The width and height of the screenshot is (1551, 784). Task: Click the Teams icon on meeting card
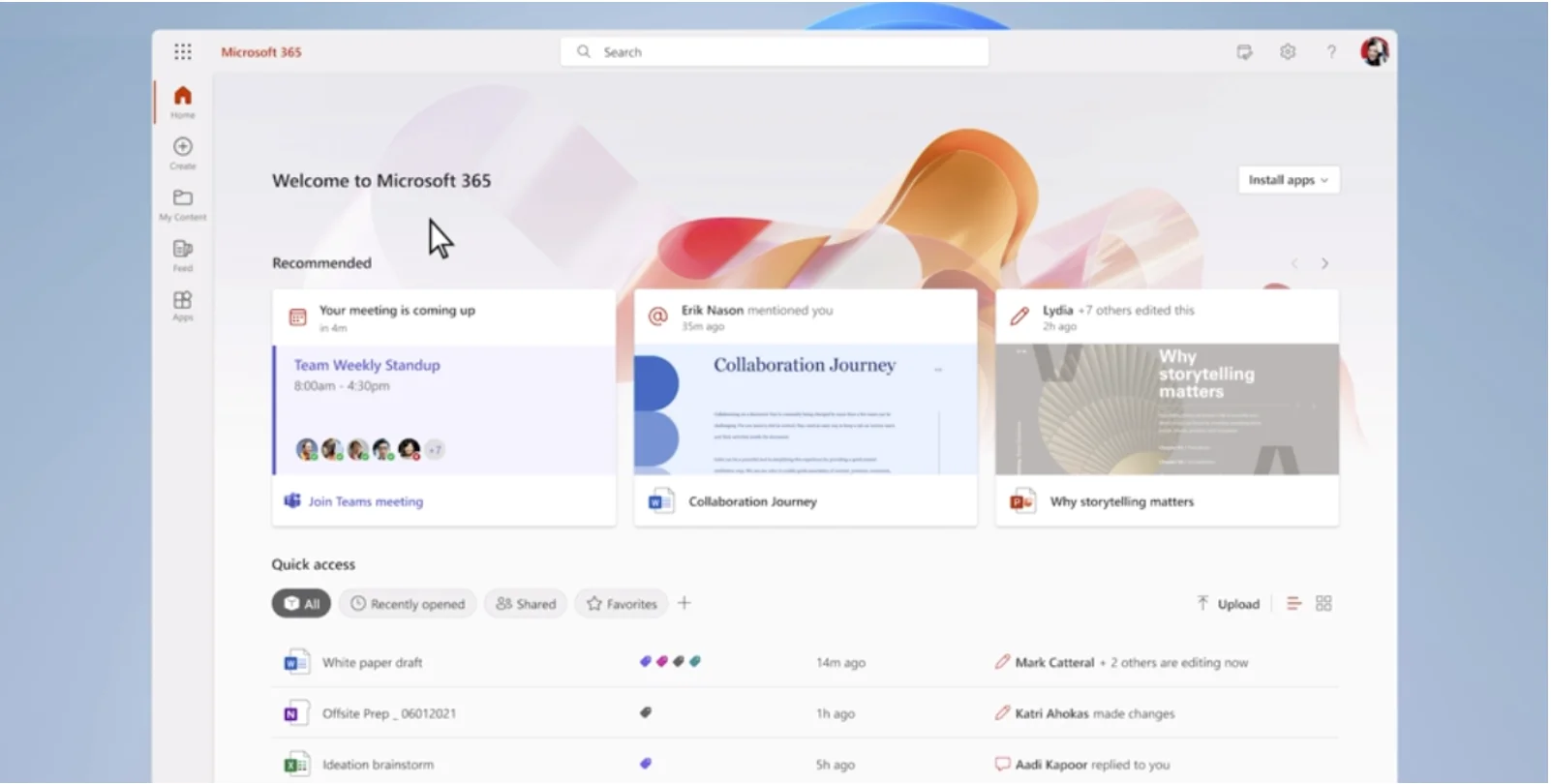291,500
